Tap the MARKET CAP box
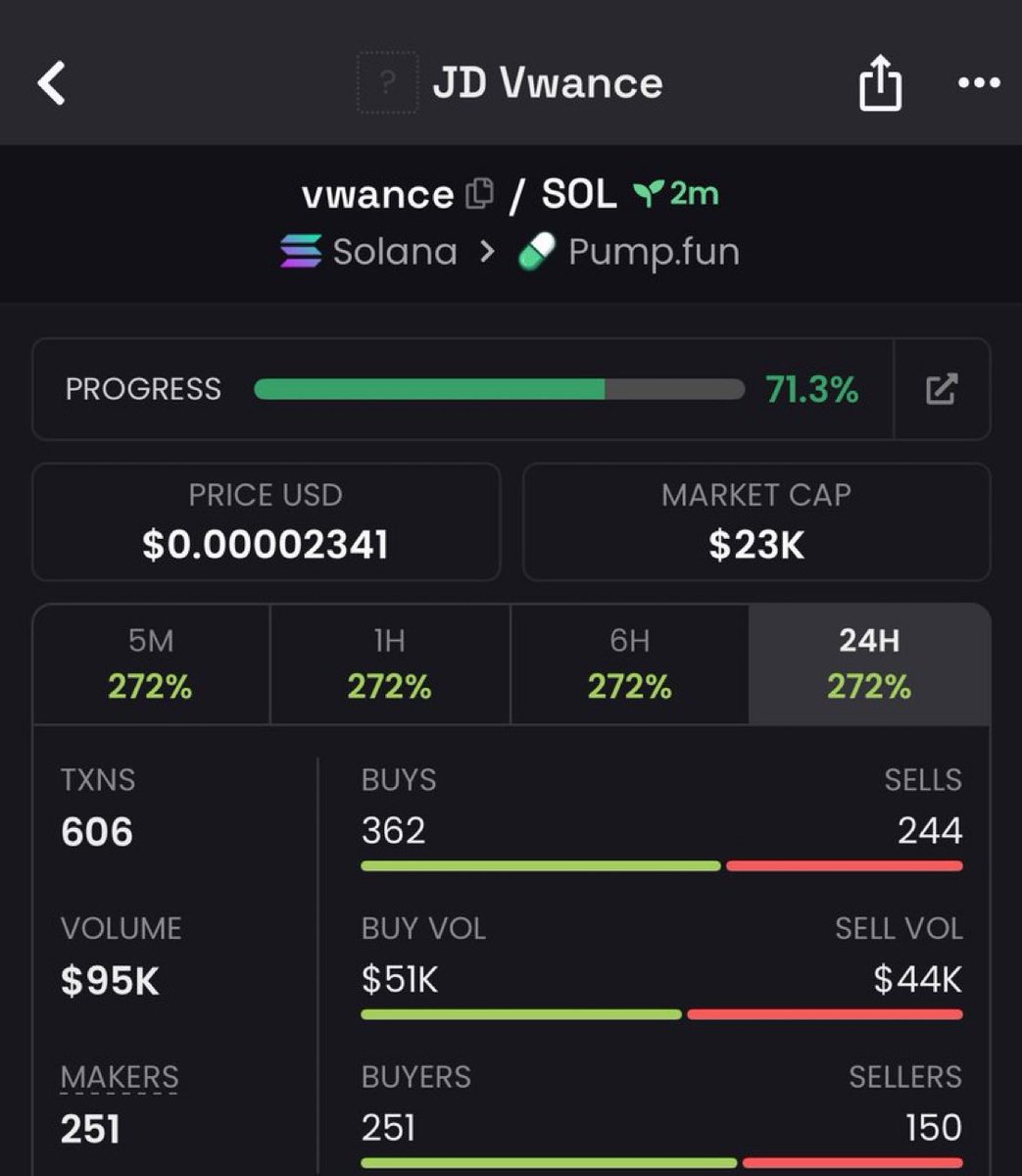 [755, 521]
